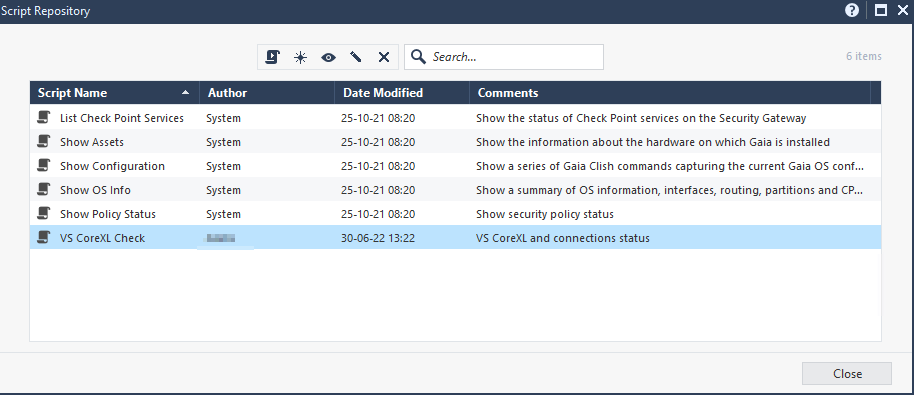Image resolution: width=914 pixels, height=395 pixels.
Task: Click the Delete script X icon
Action: 384,57
